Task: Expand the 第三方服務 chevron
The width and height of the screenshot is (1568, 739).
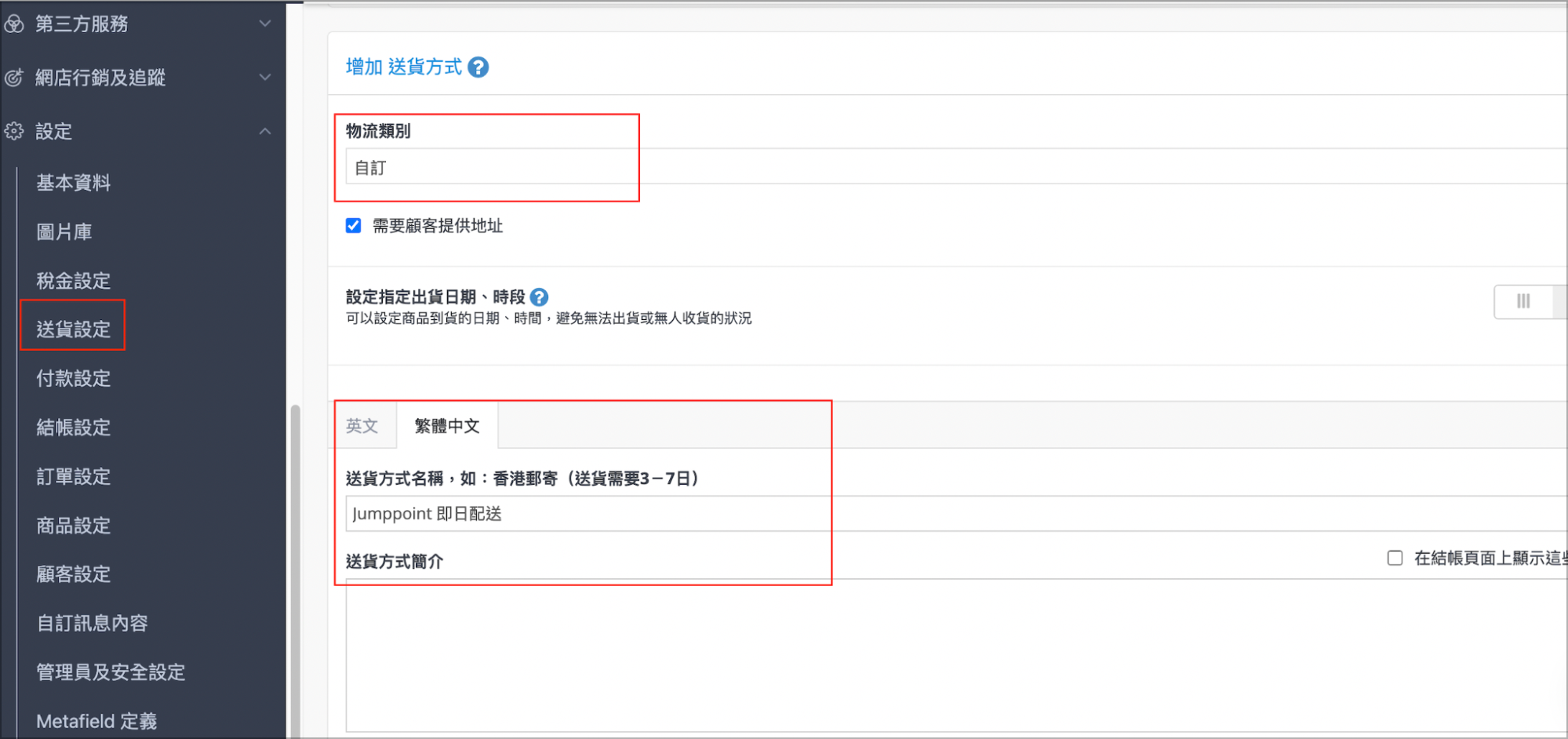Action: 265,24
